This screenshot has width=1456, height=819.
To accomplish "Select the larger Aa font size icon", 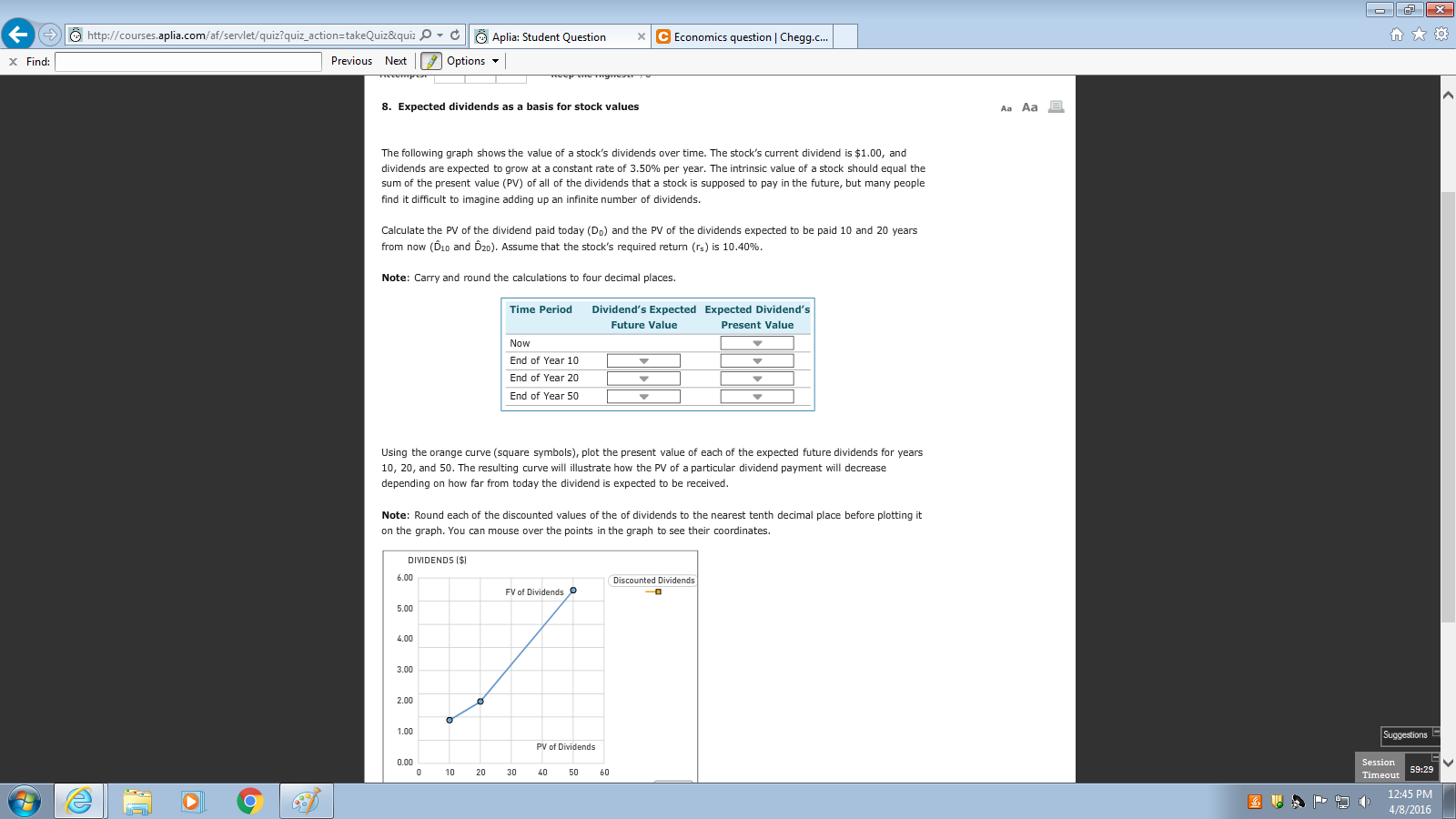I will coord(1029,107).
